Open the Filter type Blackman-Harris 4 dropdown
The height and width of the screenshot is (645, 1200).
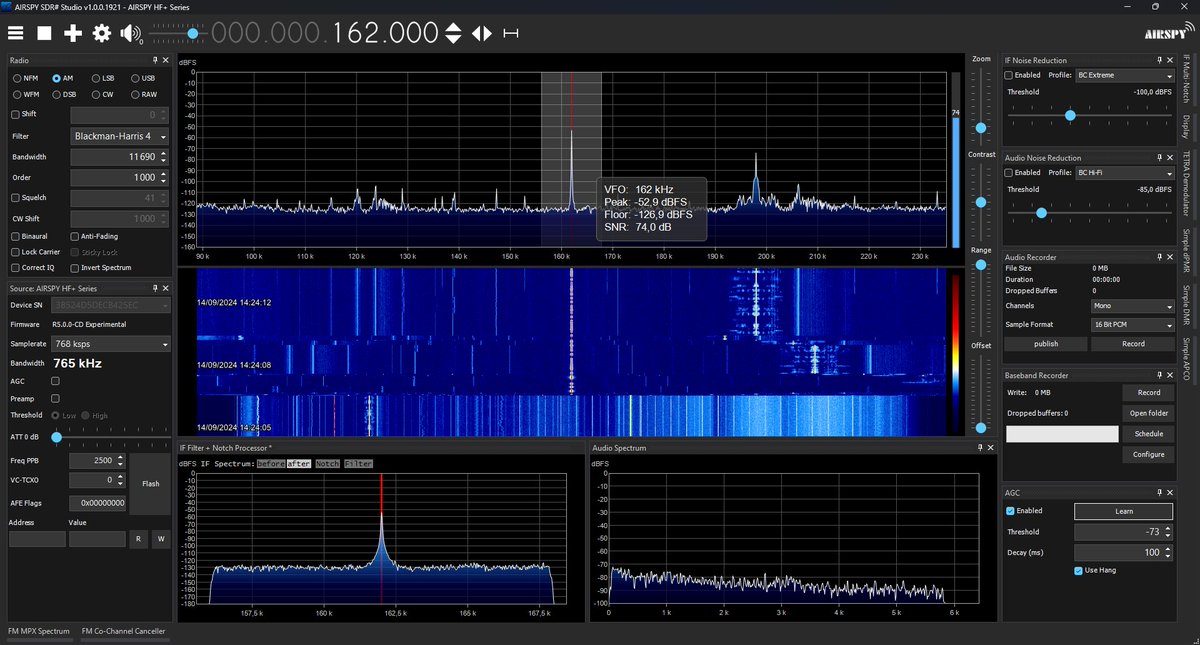[119, 136]
